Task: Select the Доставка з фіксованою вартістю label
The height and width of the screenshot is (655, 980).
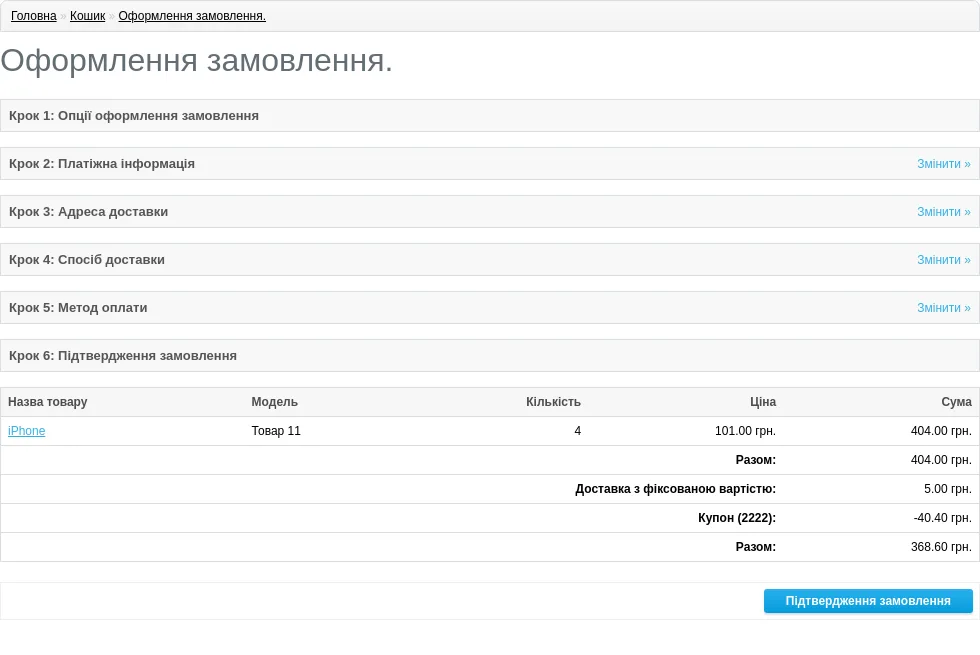Action: point(676,489)
